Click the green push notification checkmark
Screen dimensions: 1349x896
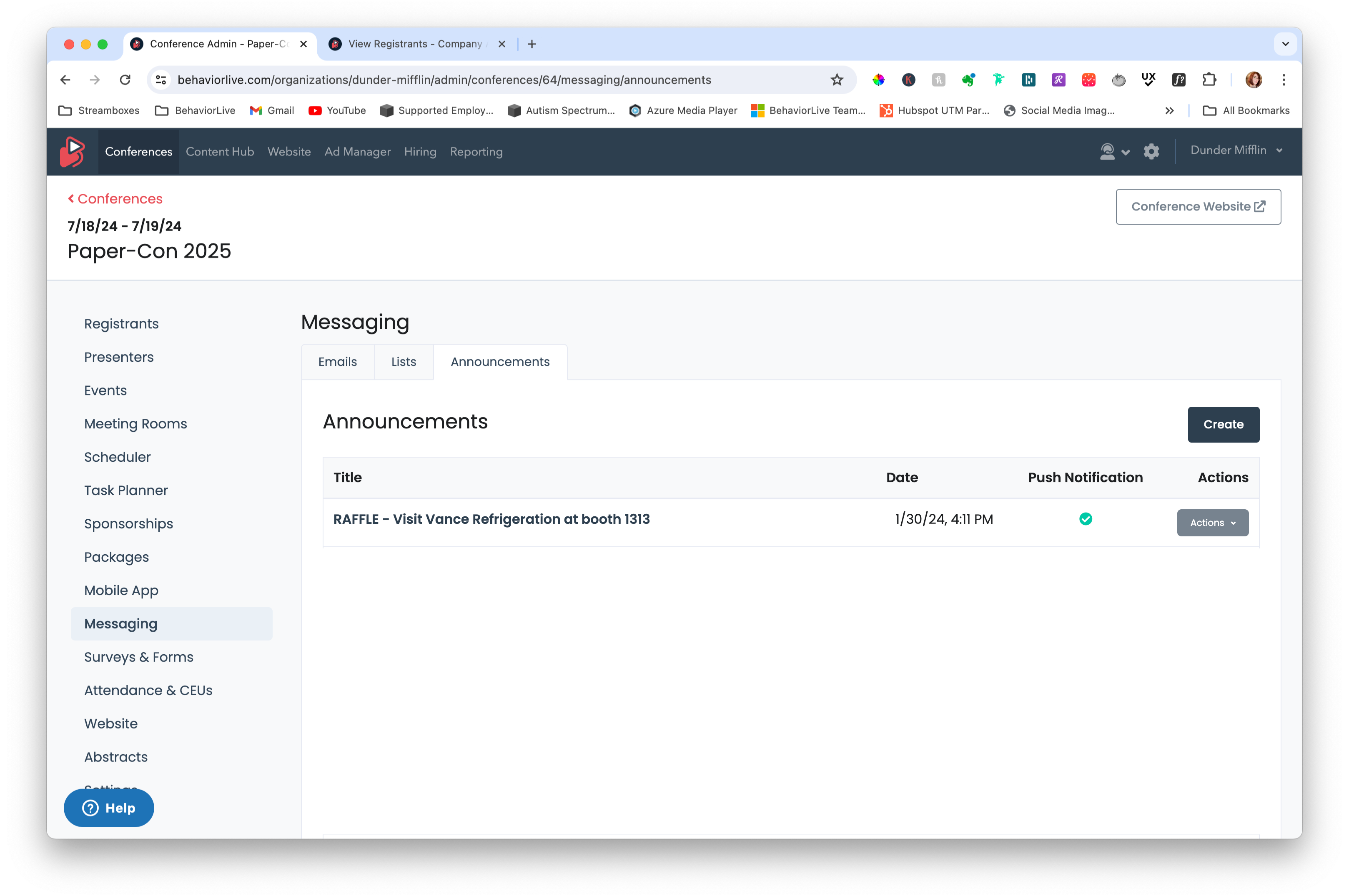coord(1085,519)
